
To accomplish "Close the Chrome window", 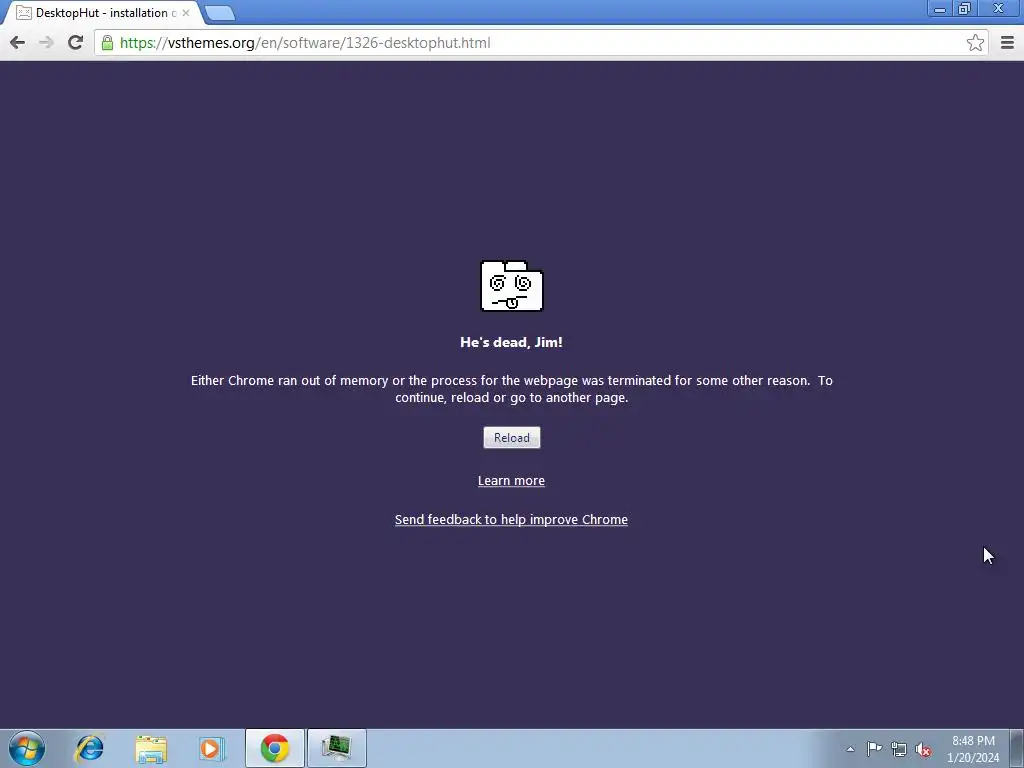I will tap(999, 8).
